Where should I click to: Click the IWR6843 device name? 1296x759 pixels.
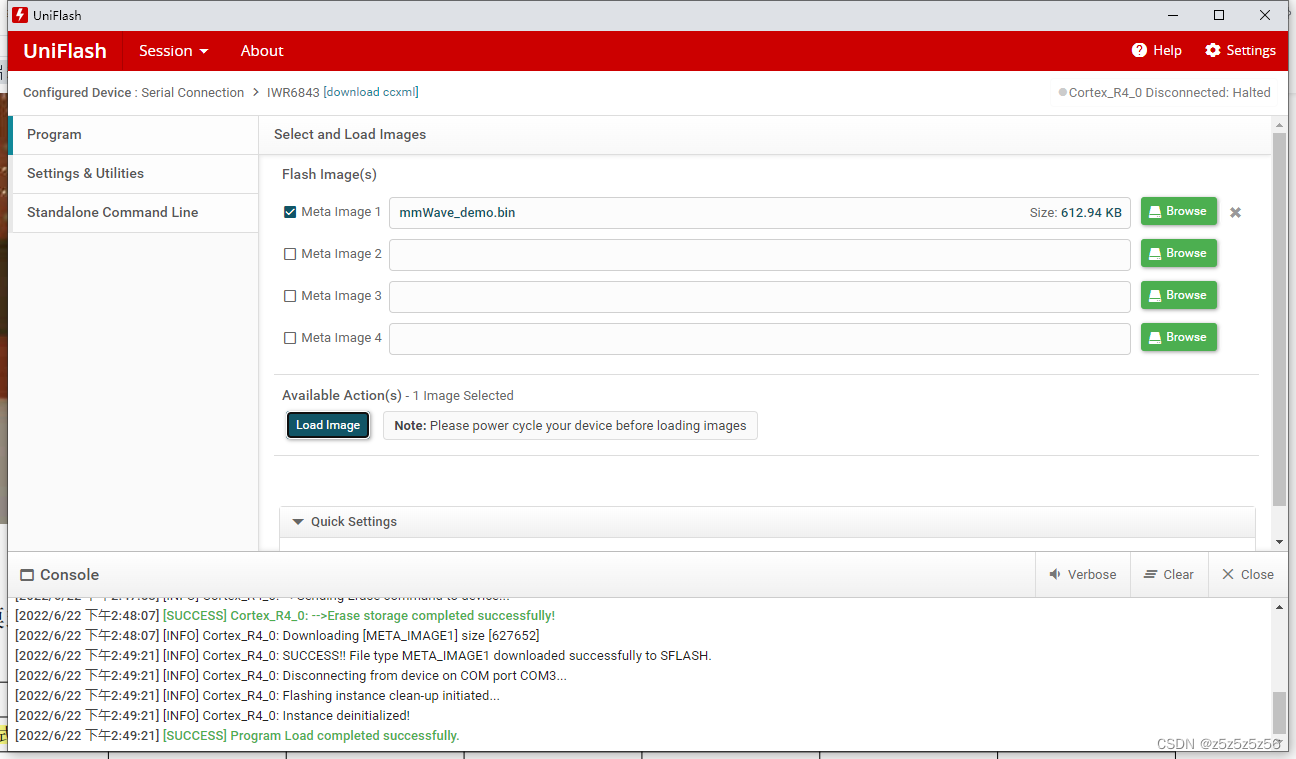pos(293,93)
